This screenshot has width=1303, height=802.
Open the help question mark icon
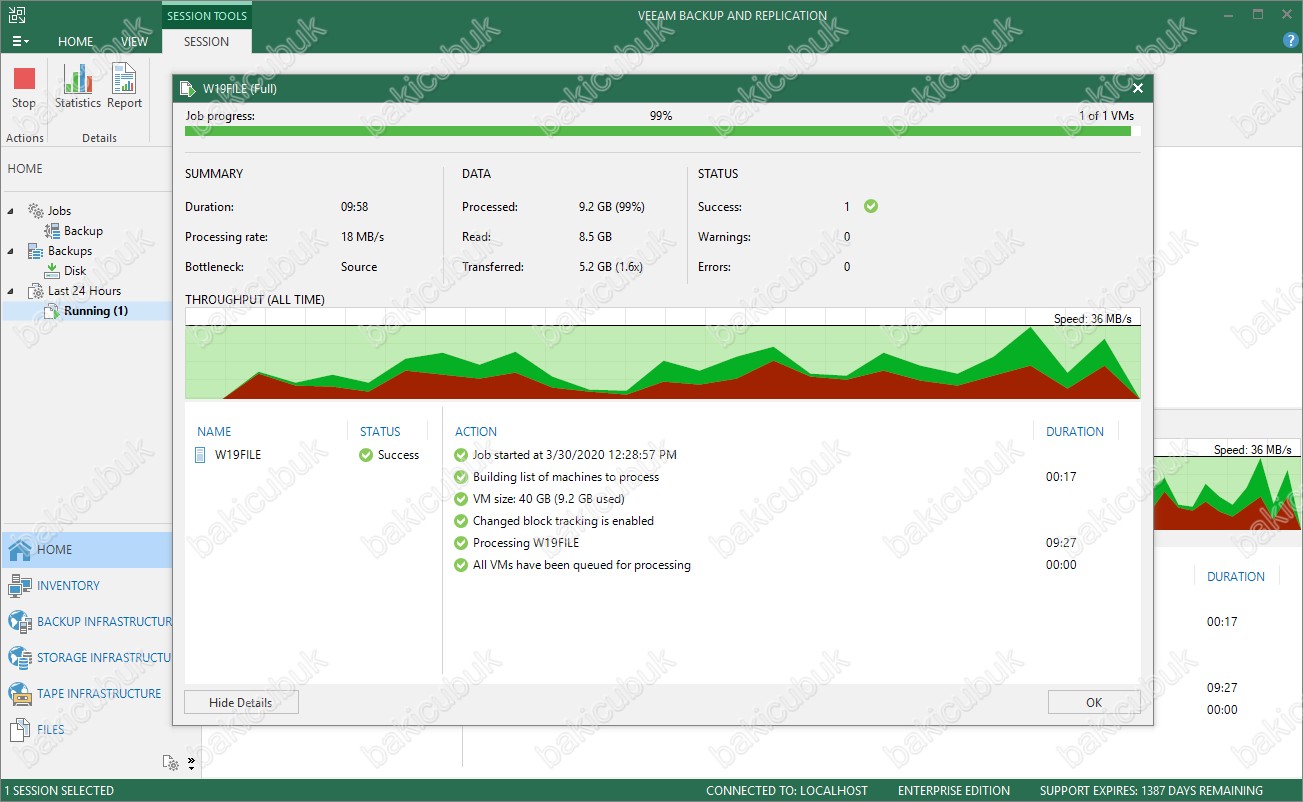1290,41
